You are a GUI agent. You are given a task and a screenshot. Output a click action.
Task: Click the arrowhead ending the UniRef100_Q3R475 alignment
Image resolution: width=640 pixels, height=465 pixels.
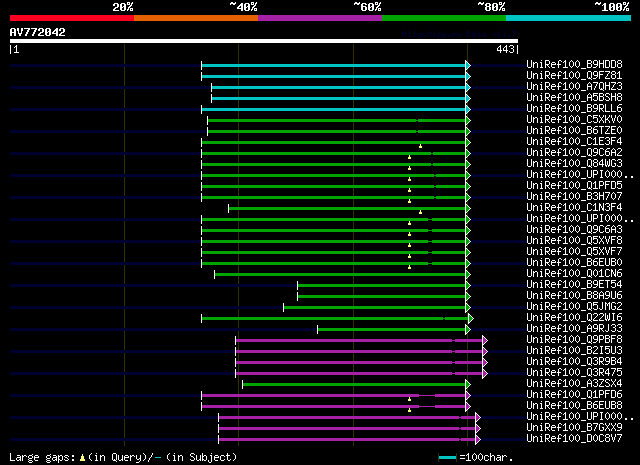[485, 374]
